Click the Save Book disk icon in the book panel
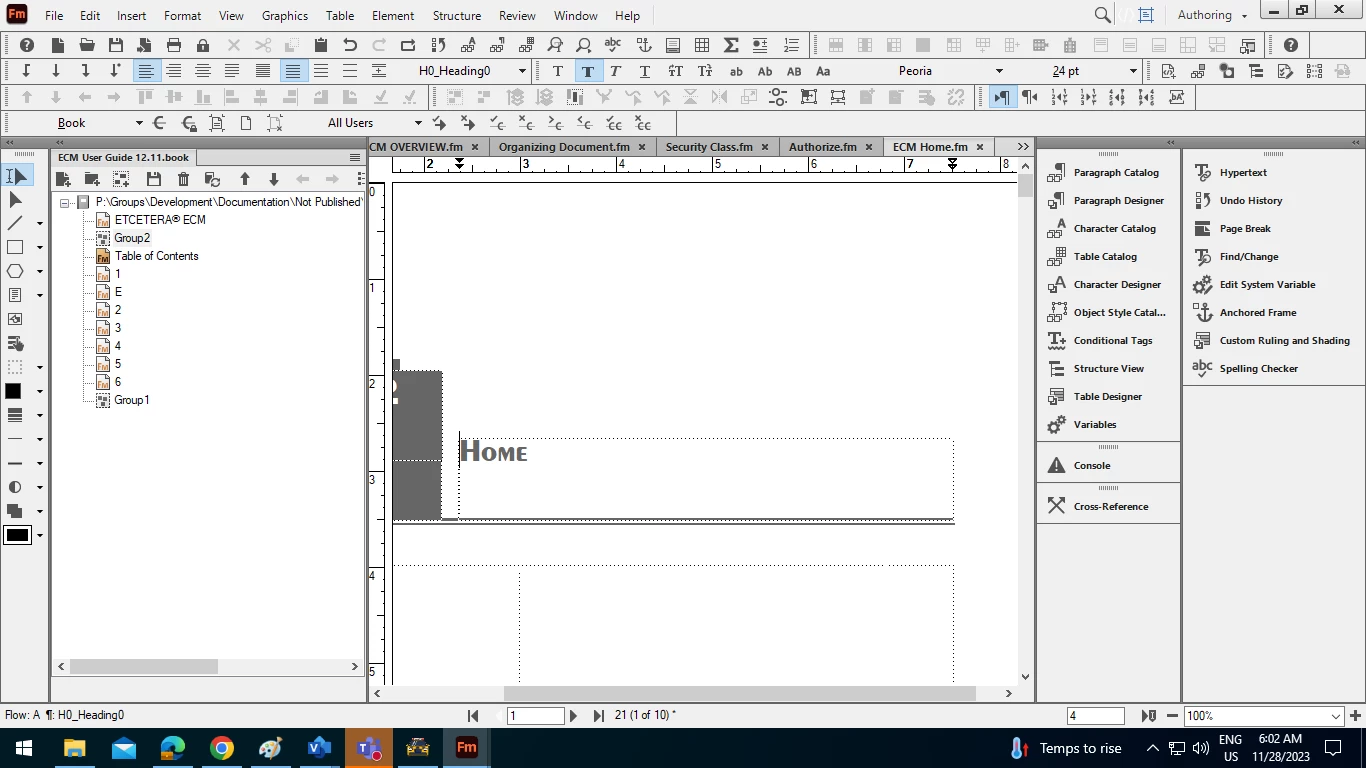 click(x=153, y=179)
